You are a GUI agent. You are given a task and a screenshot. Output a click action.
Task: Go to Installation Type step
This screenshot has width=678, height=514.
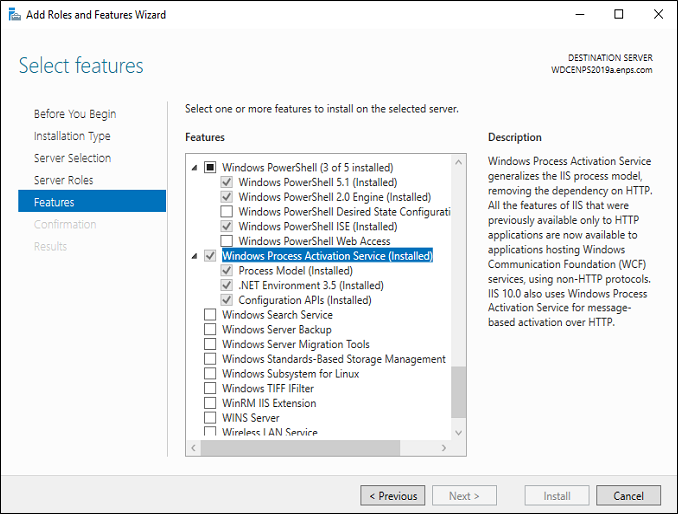tap(72, 136)
